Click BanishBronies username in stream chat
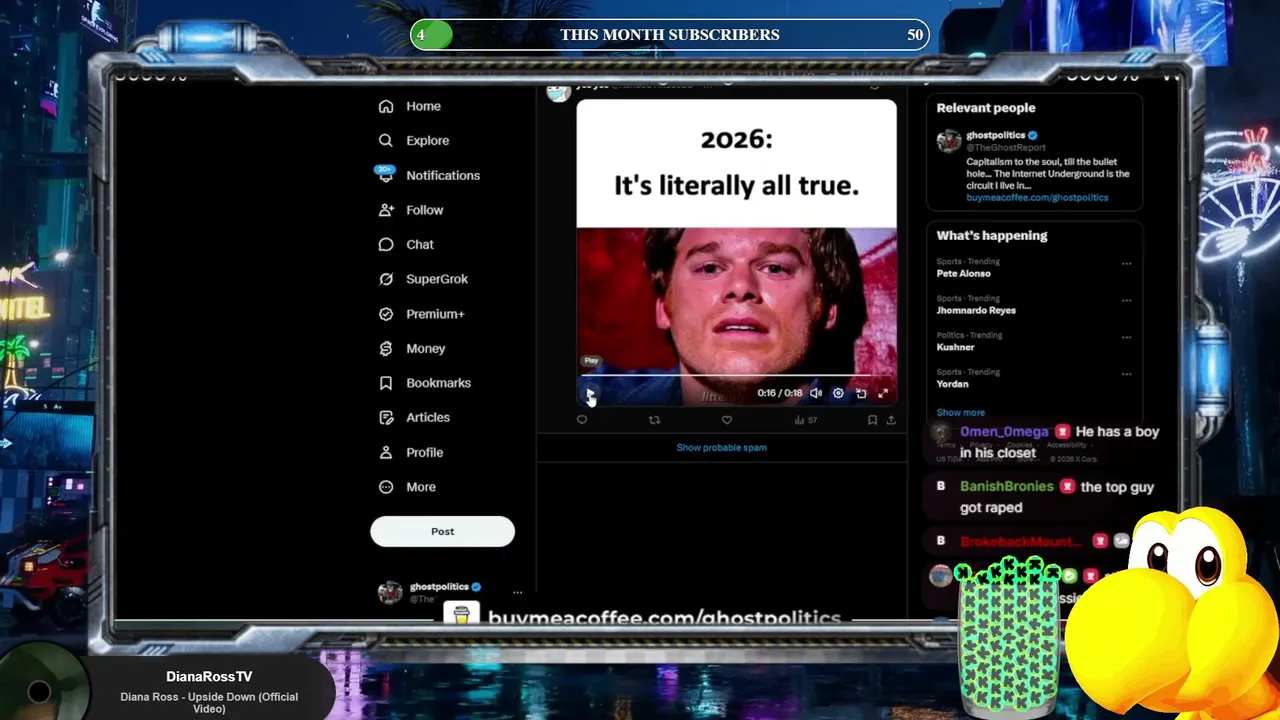 tap(1007, 487)
